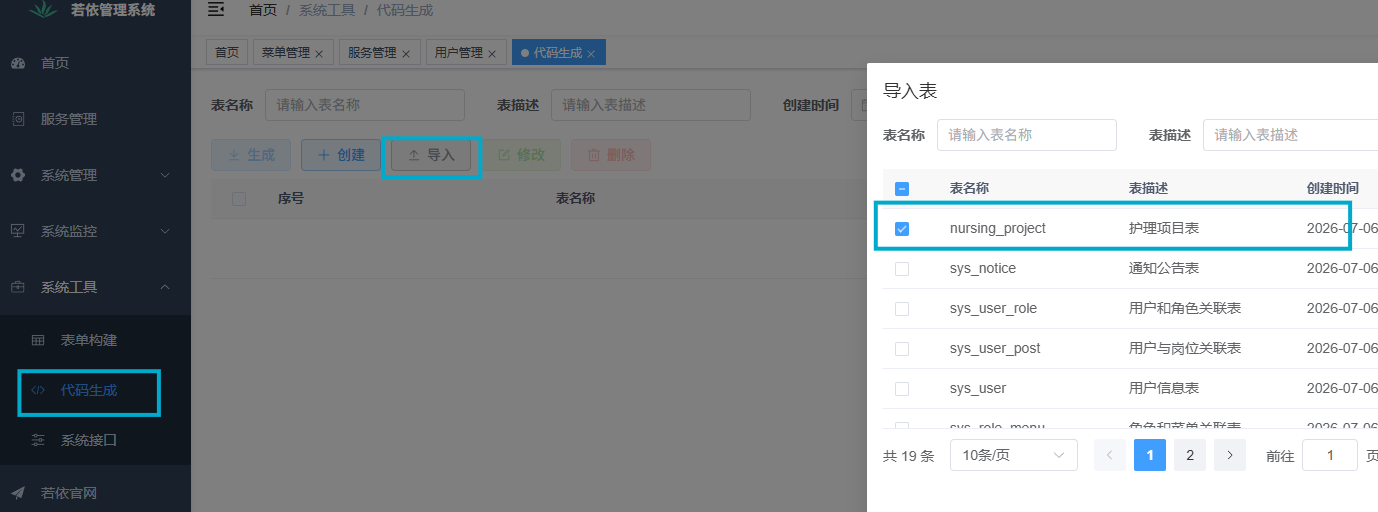Viewport: 1378px width, 512px height.
Task: Click the 护理项目表 description cell
Action: tap(1164, 228)
